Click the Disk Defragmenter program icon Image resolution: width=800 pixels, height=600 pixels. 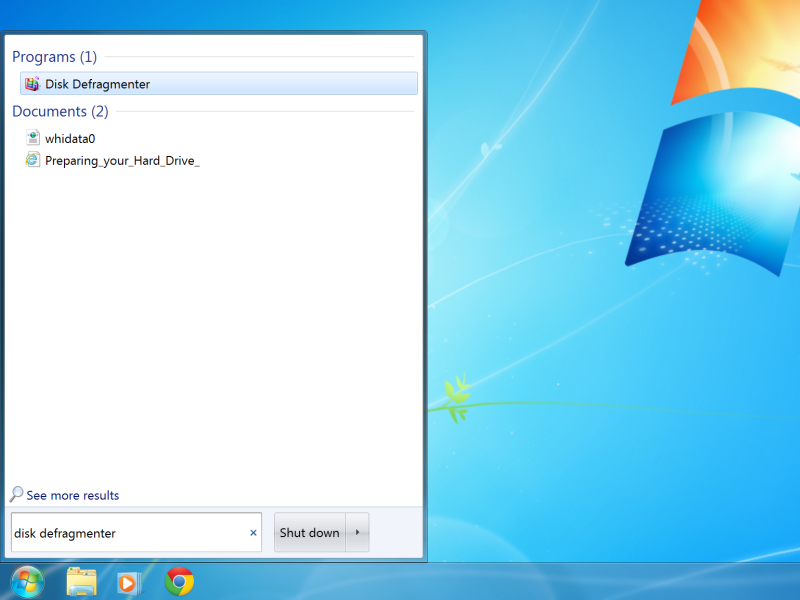pyautogui.click(x=30, y=83)
